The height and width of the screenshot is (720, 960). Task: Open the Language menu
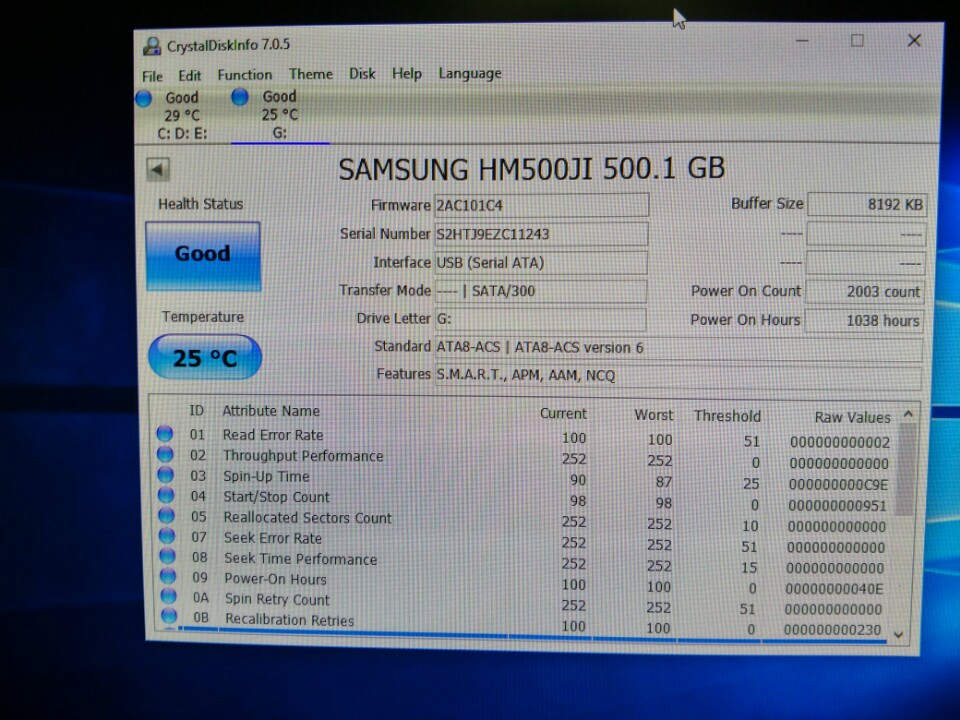pyautogui.click(x=470, y=73)
